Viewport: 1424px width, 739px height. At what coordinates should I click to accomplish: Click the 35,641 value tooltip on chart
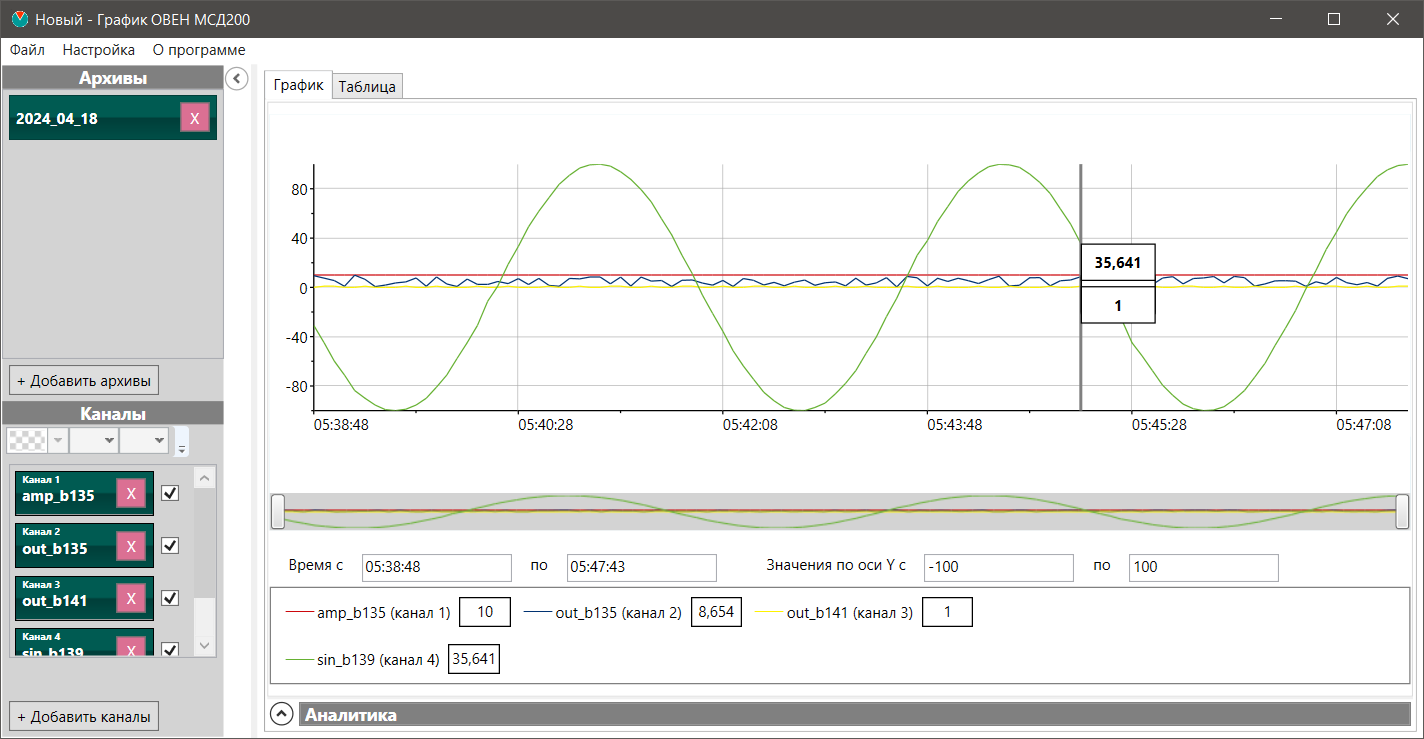1118,263
